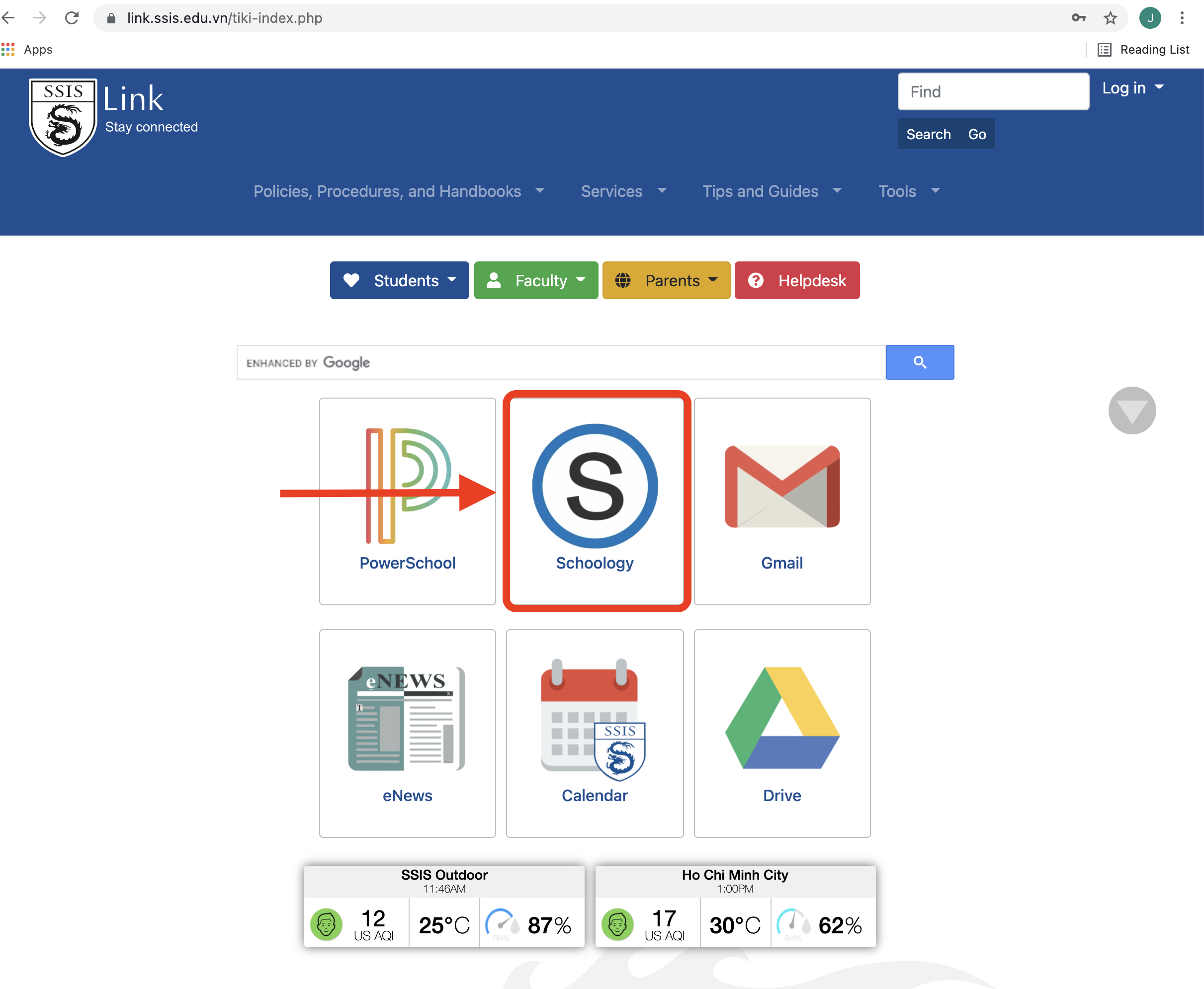Open Policies, Procedures, and Handbooks menu
This screenshot has height=989, width=1204.
pyautogui.click(x=398, y=191)
